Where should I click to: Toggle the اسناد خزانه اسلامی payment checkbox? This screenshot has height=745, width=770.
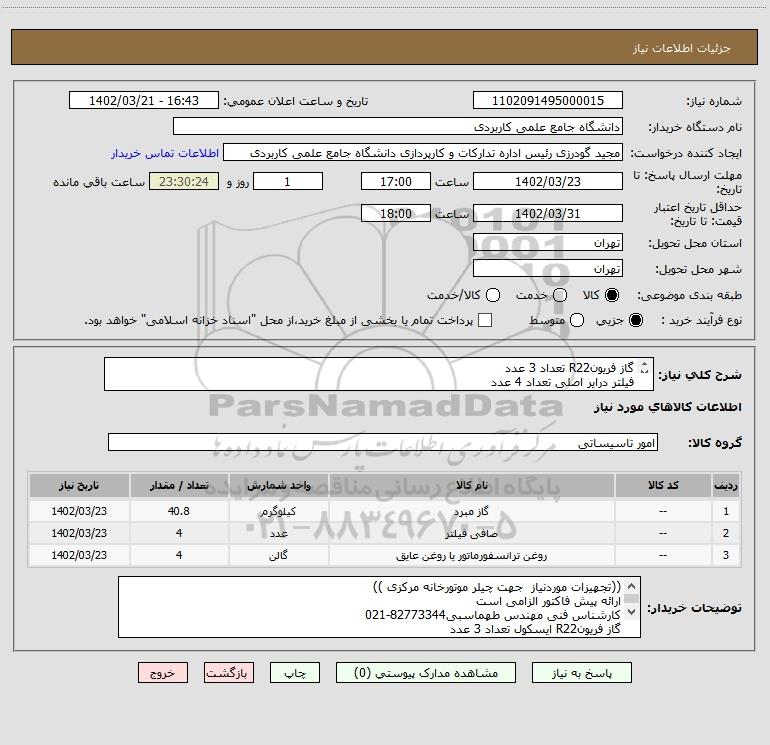point(485,320)
